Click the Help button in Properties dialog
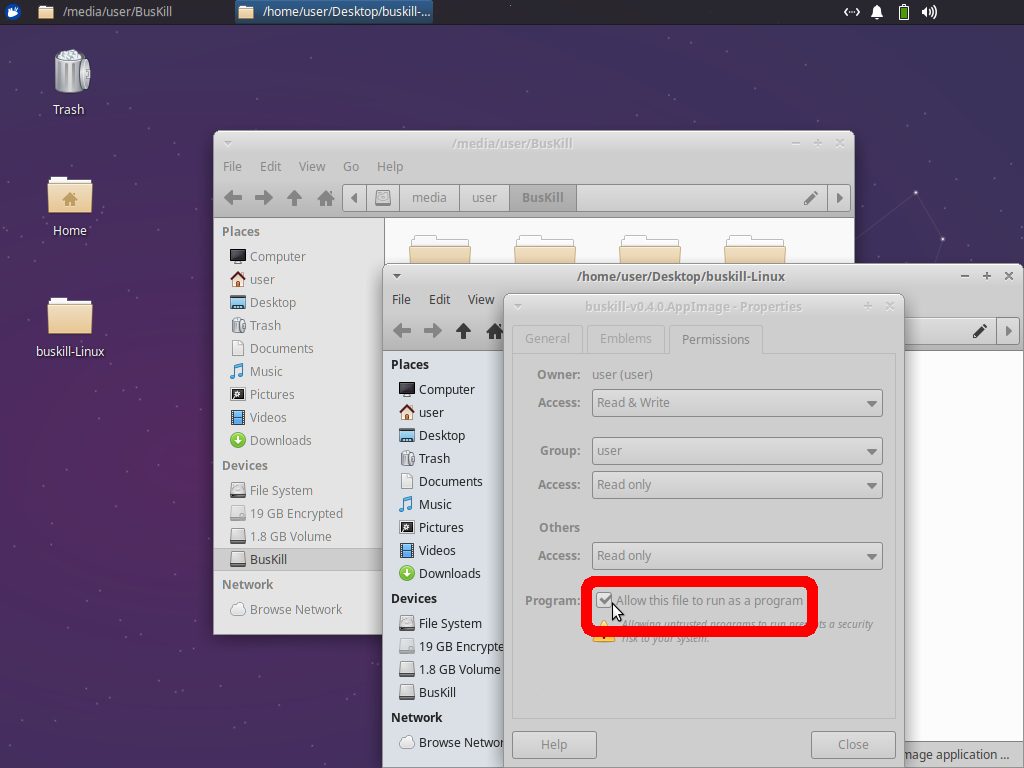 click(x=554, y=744)
